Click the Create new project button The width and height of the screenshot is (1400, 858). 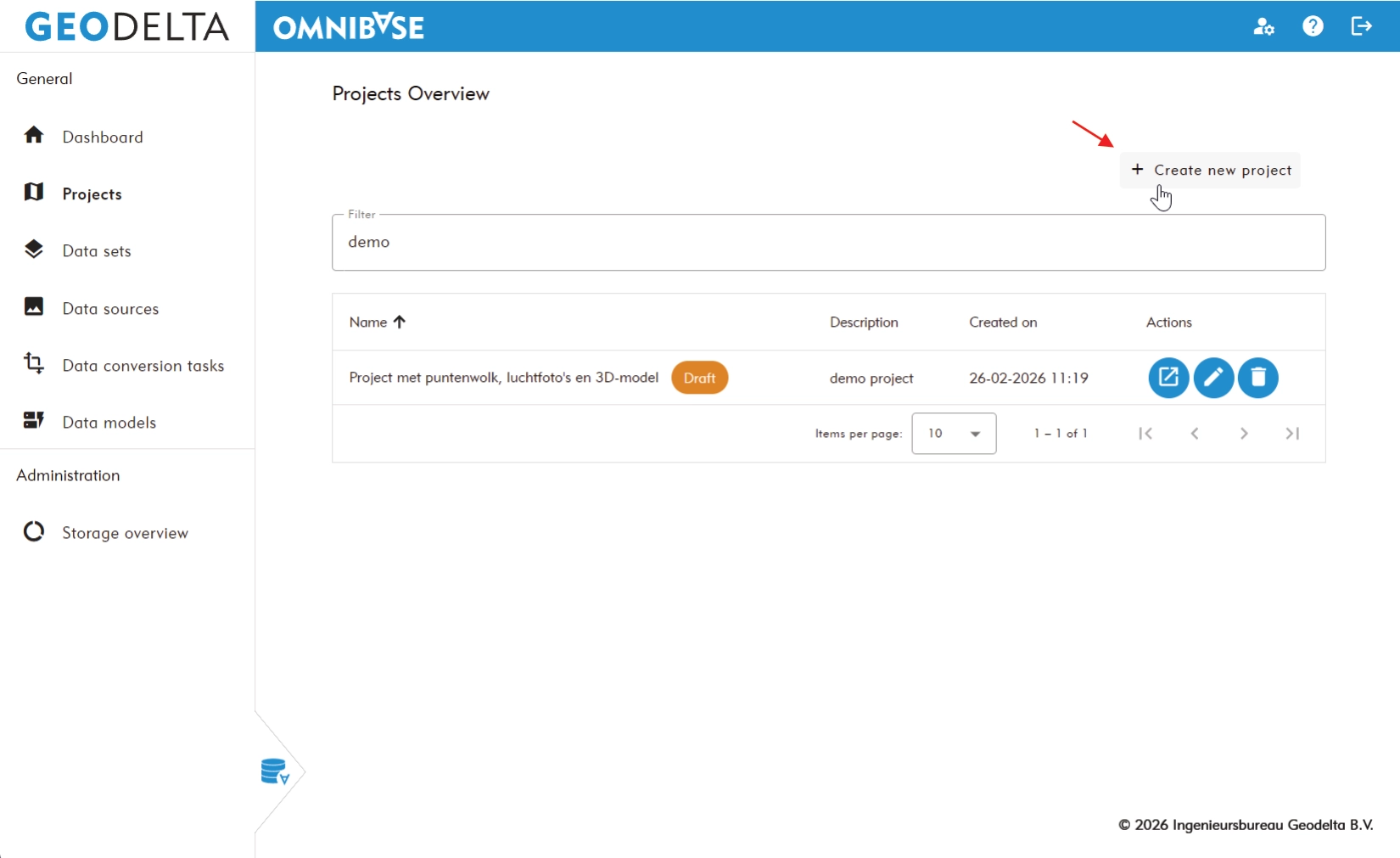click(1211, 171)
